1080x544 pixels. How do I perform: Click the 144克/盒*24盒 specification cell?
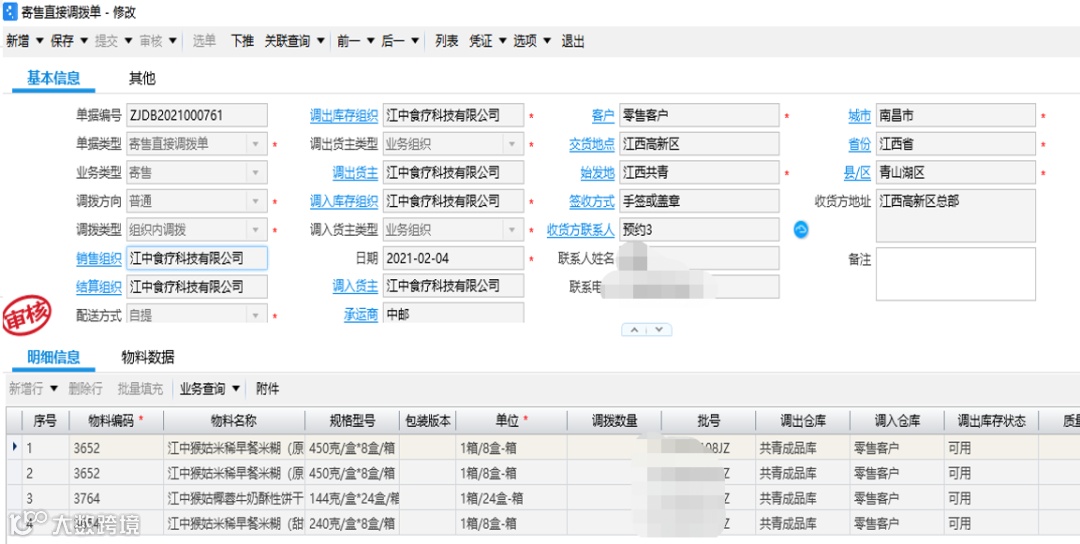click(352, 499)
